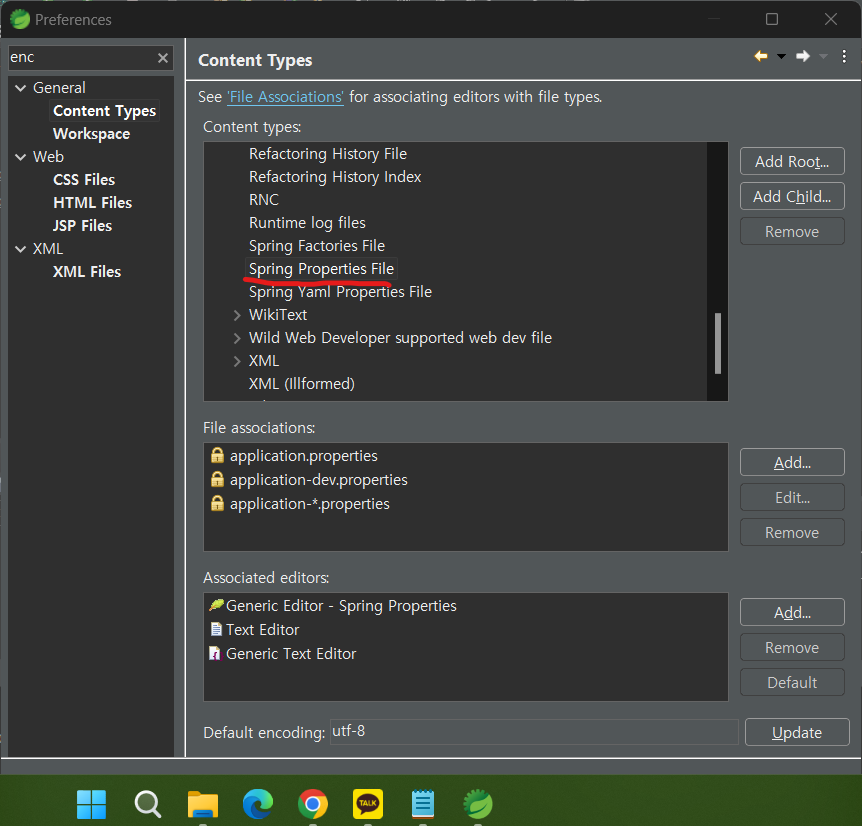This screenshot has height=826, width=862.
Task: Click Spring leaf icon of Generic Editor
Action: click(x=216, y=605)
